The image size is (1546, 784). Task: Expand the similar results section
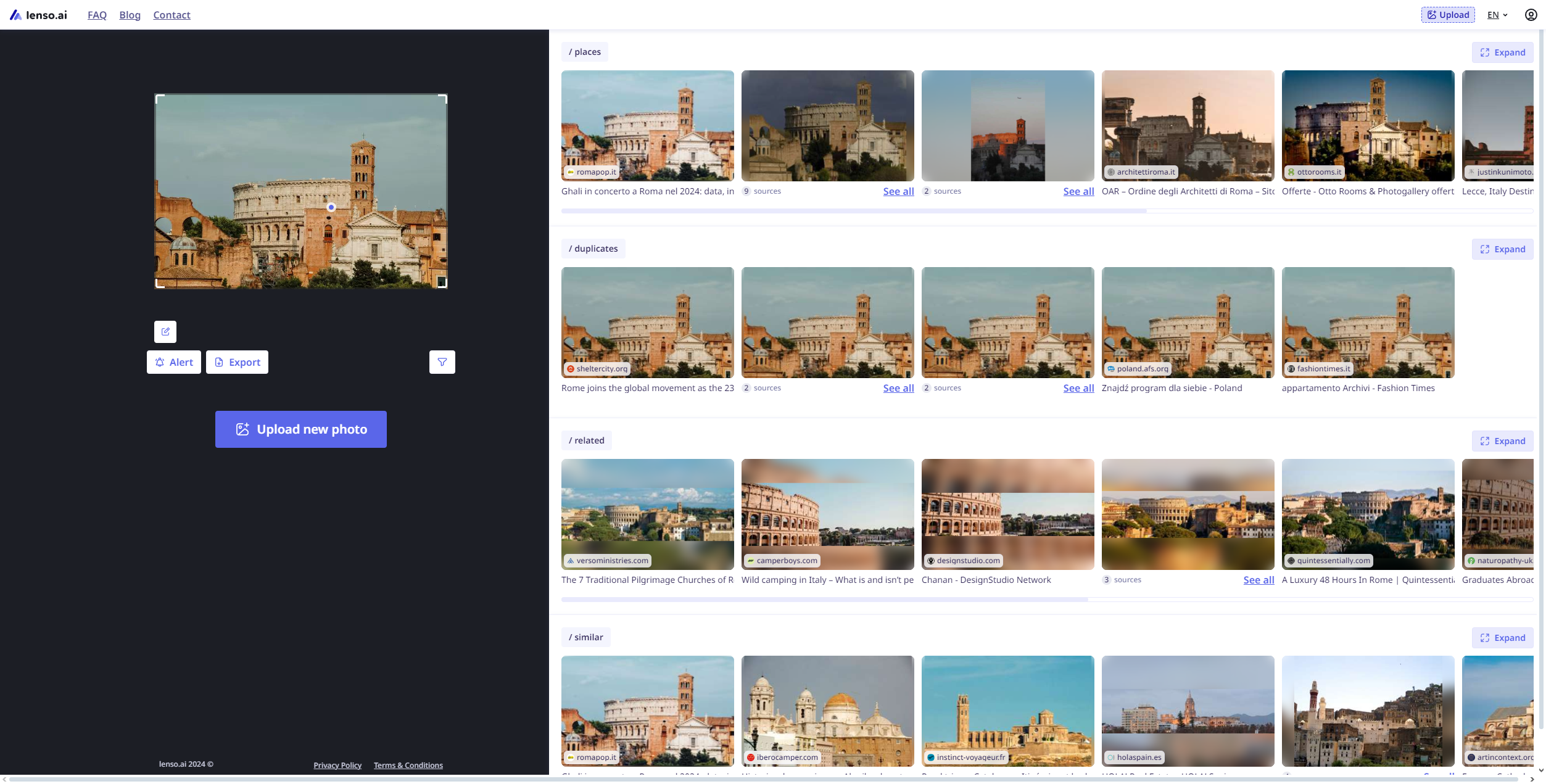tap(1502, 638)
